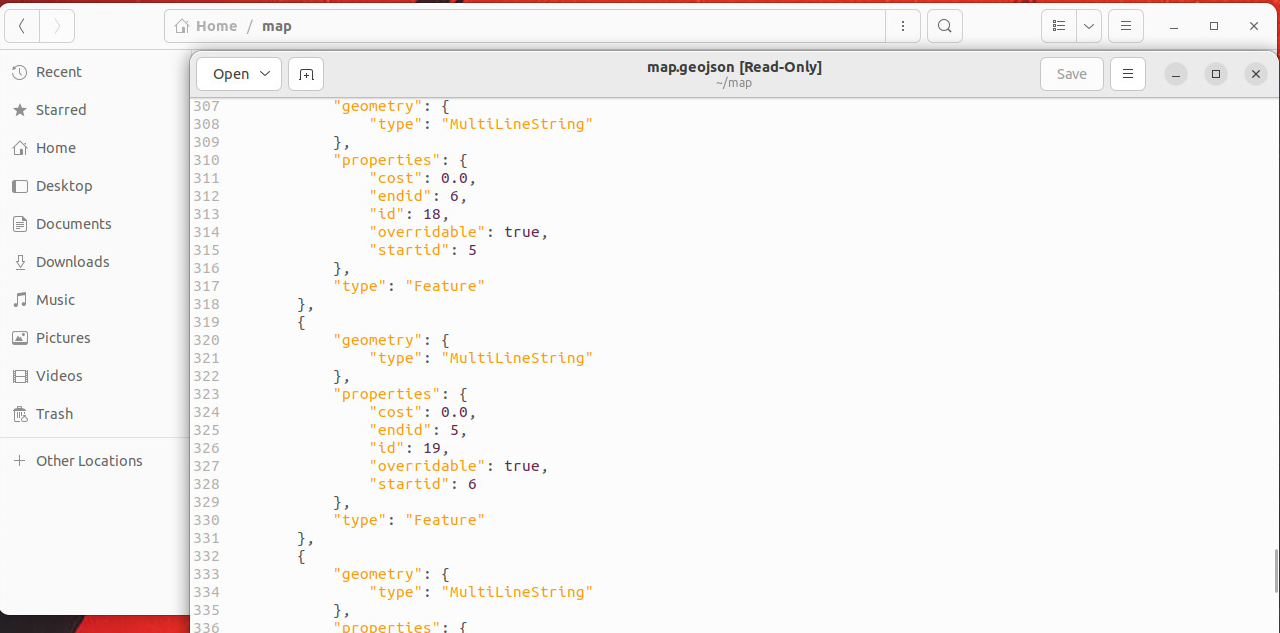
Task: Go back with the back arrow
Action: [x=22, y=26]
